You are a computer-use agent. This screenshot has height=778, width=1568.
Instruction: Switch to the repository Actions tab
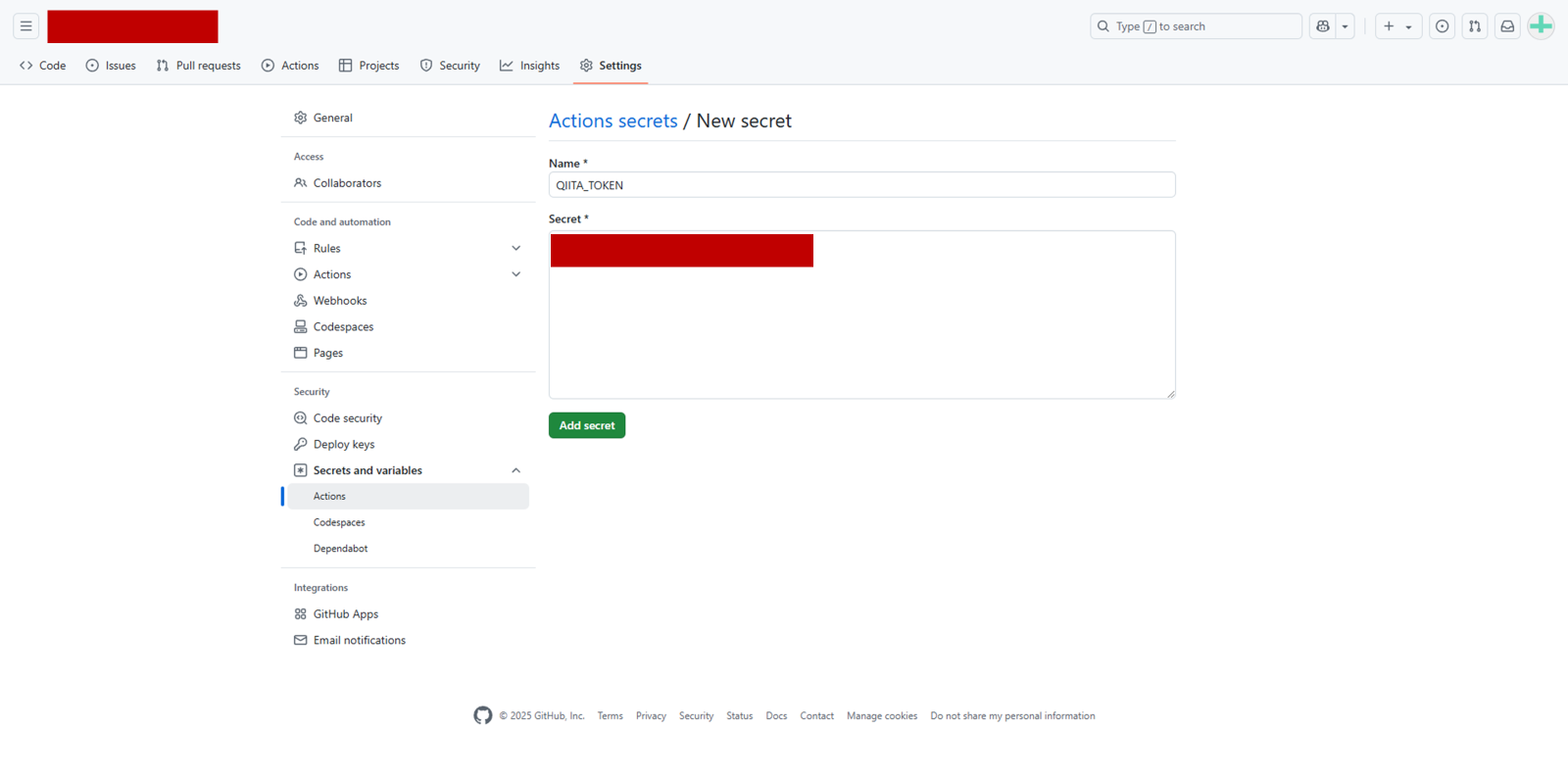290,66
